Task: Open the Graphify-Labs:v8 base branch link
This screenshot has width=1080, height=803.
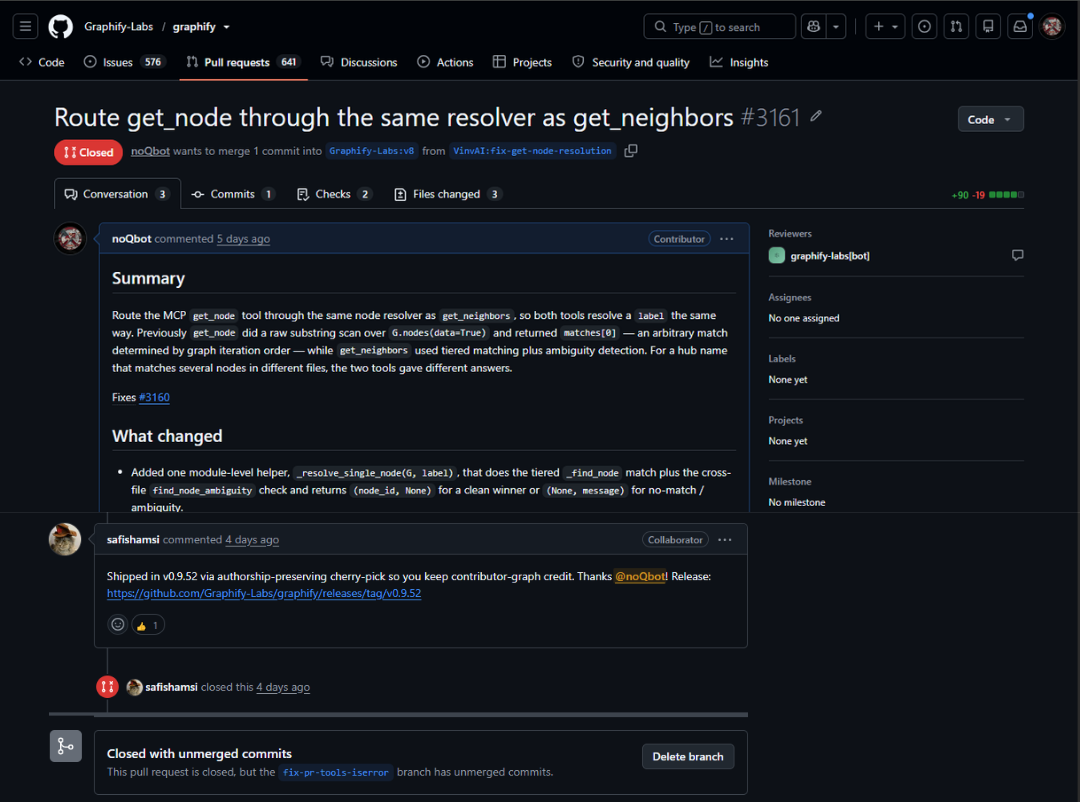Action: tap(372, 151)
